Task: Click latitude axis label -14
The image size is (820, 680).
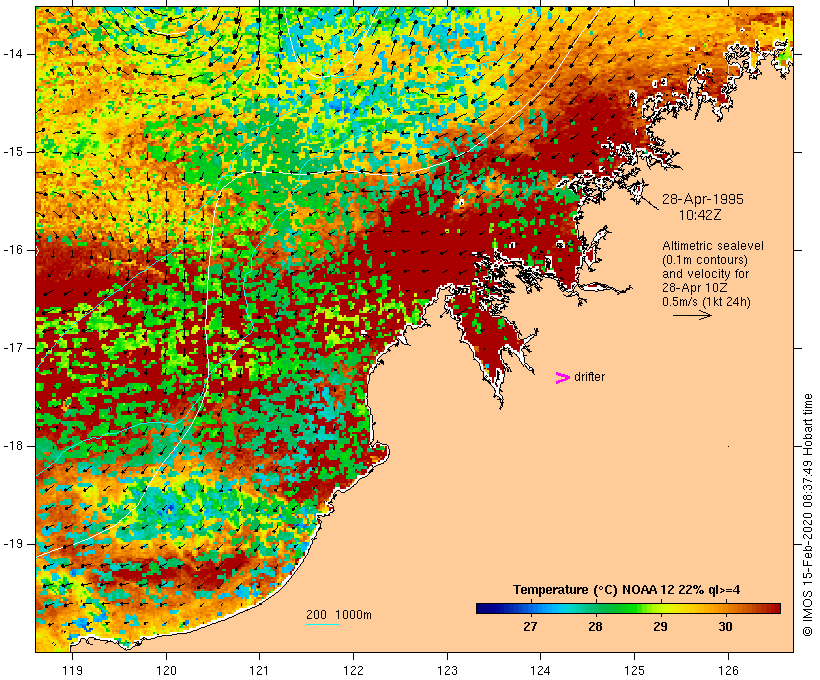Action: pos(13,54)
